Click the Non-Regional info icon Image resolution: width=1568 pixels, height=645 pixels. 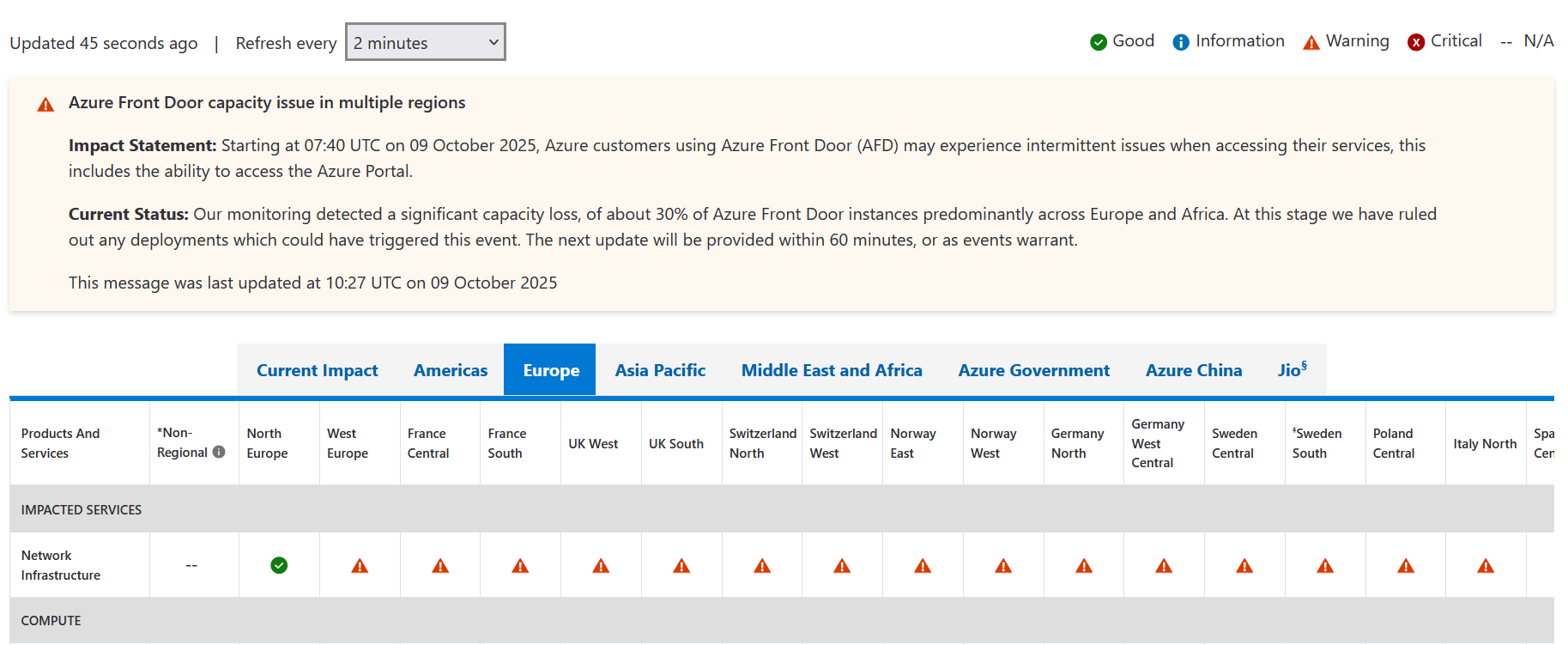pyautogui.click(x=219, y=452)
